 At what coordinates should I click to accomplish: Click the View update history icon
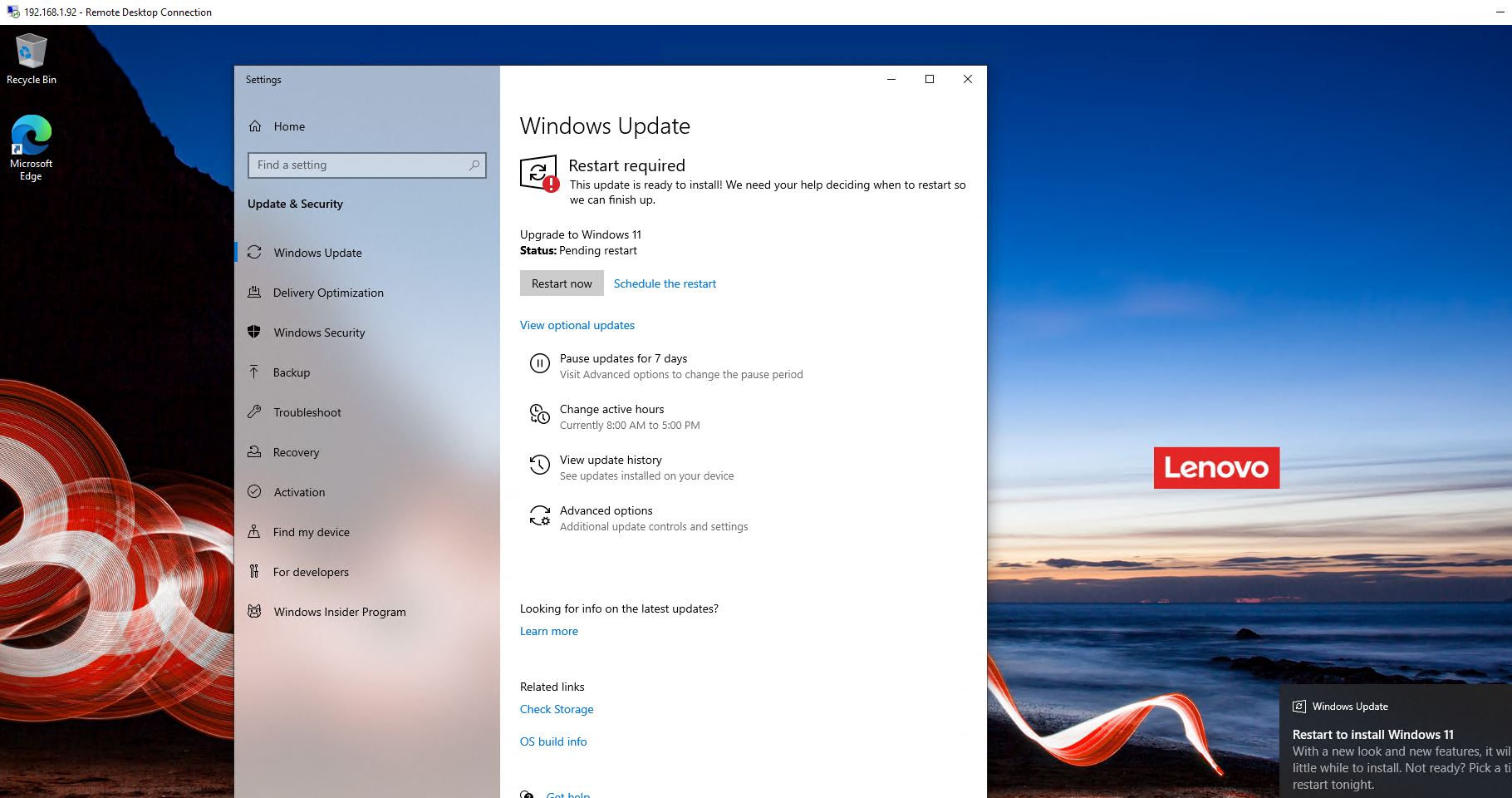click(x=540, y=465)
